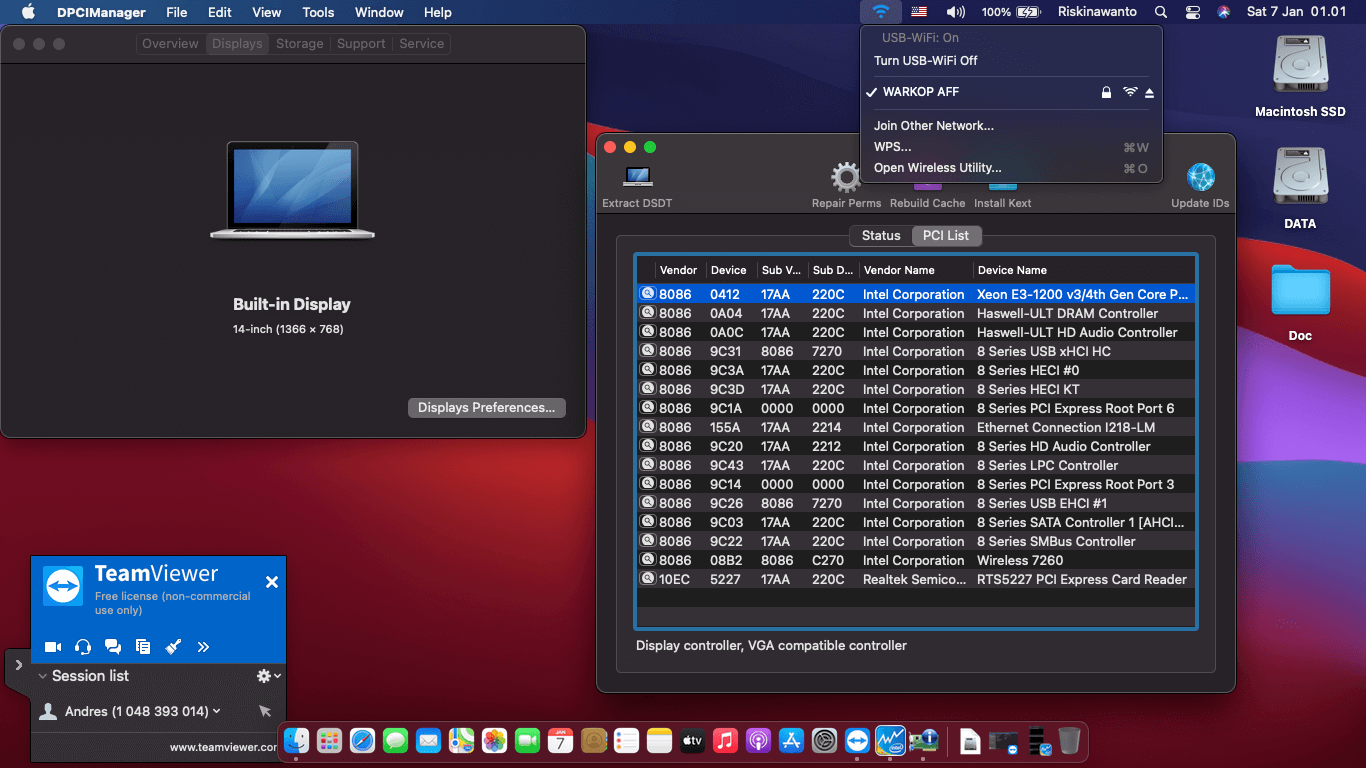Expand more TeamViewer tools double-chevron
The image size is (1366, 768).
[203, 647]
